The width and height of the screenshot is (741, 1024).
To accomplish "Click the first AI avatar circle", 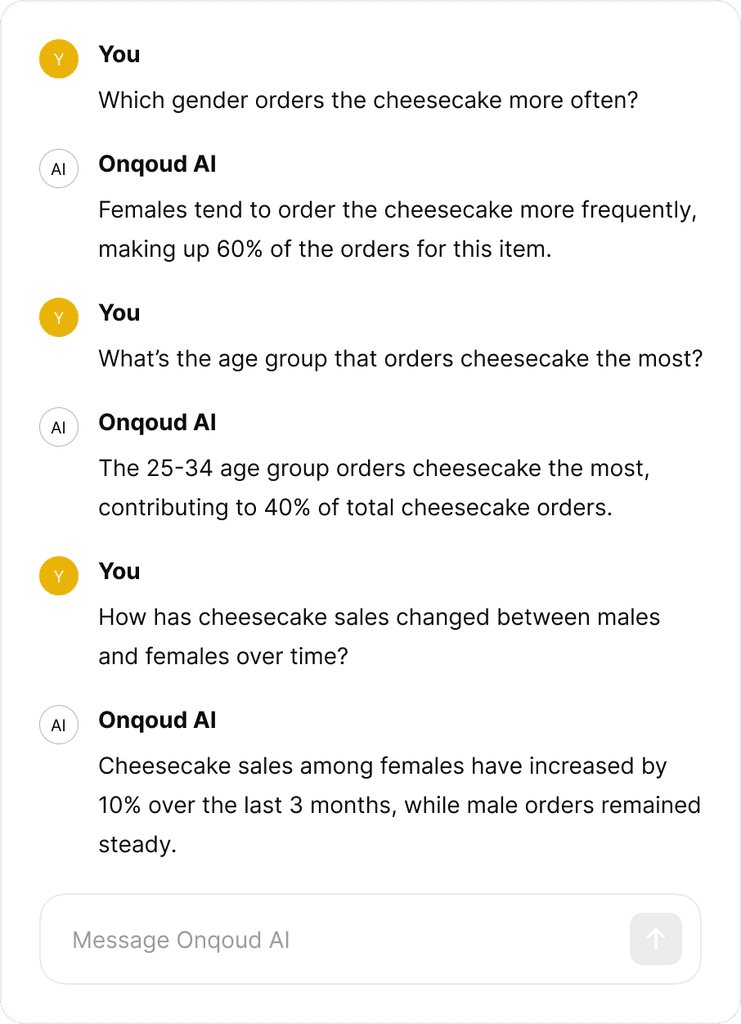I will click(59, 168).
